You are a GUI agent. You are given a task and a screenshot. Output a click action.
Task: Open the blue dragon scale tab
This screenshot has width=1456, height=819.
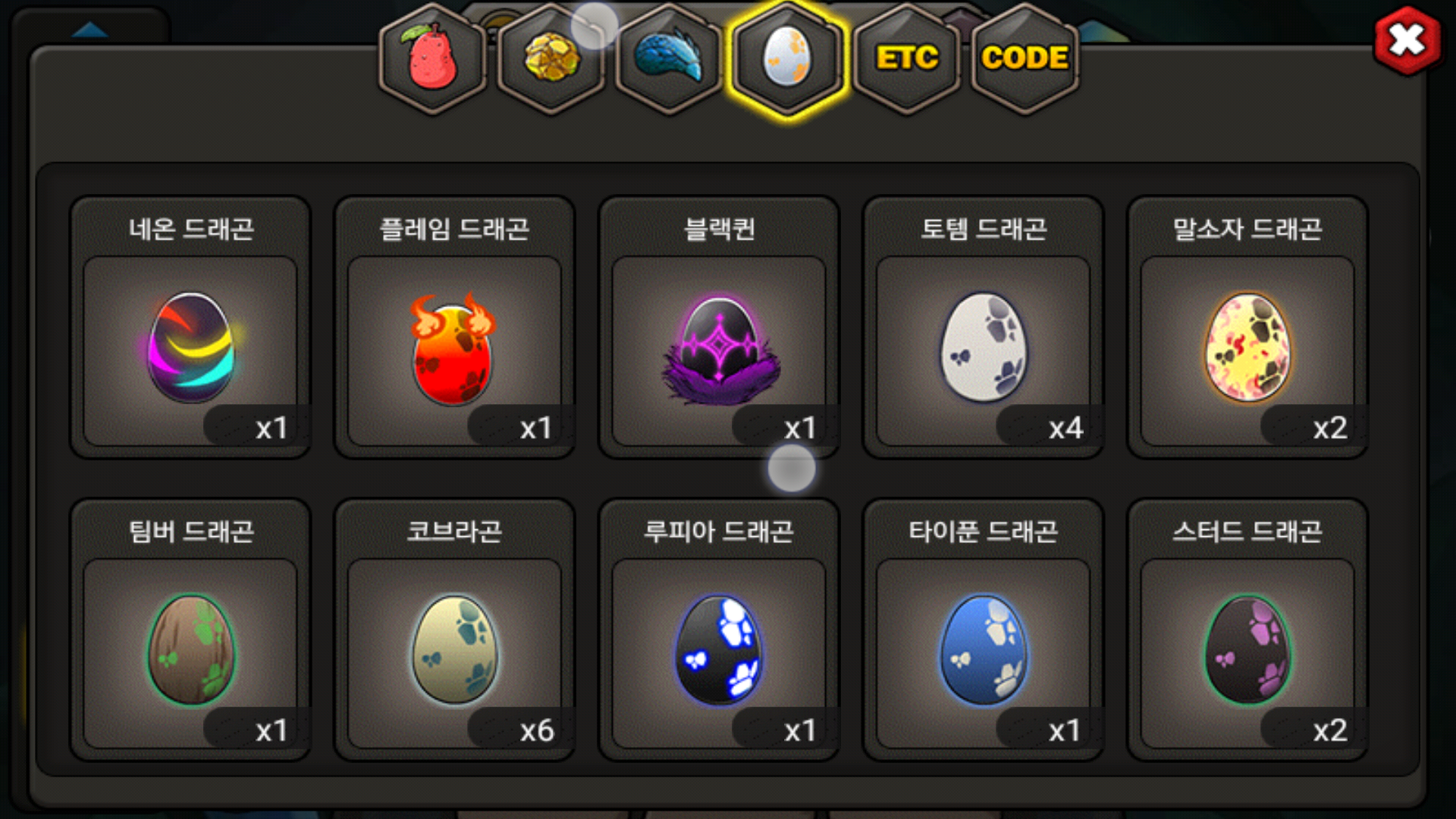pyautogui.click(x=670, y=59)
